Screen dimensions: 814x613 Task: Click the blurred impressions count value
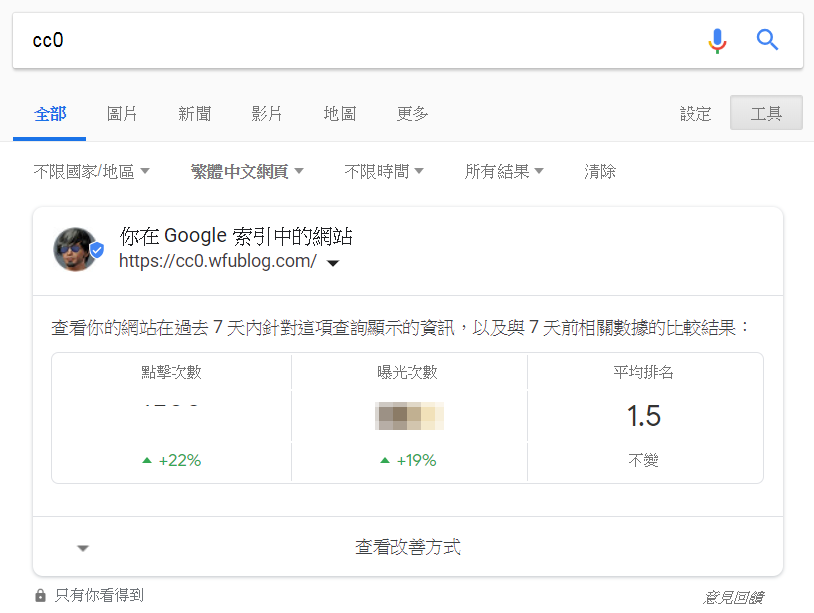point(409,416)
